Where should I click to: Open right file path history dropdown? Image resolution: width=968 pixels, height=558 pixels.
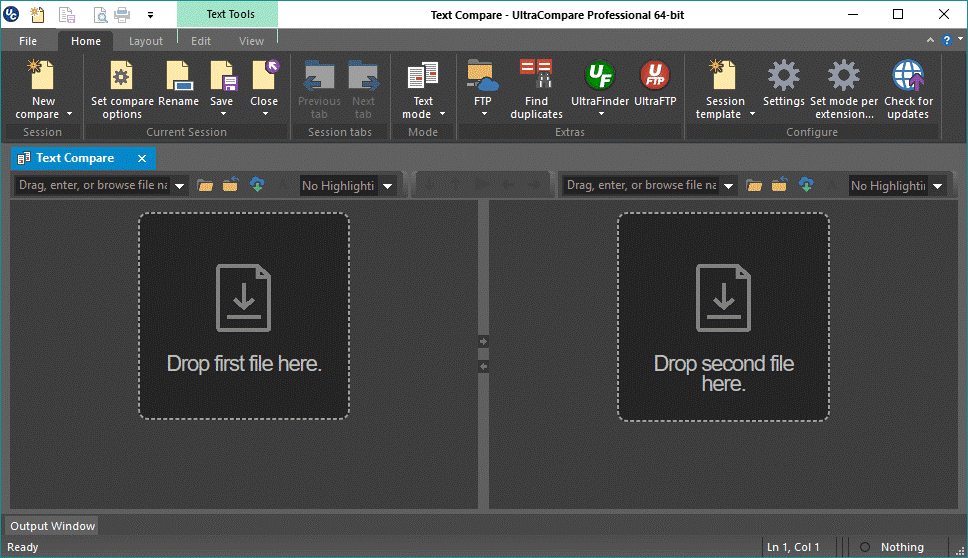click(x=728, y=186)
